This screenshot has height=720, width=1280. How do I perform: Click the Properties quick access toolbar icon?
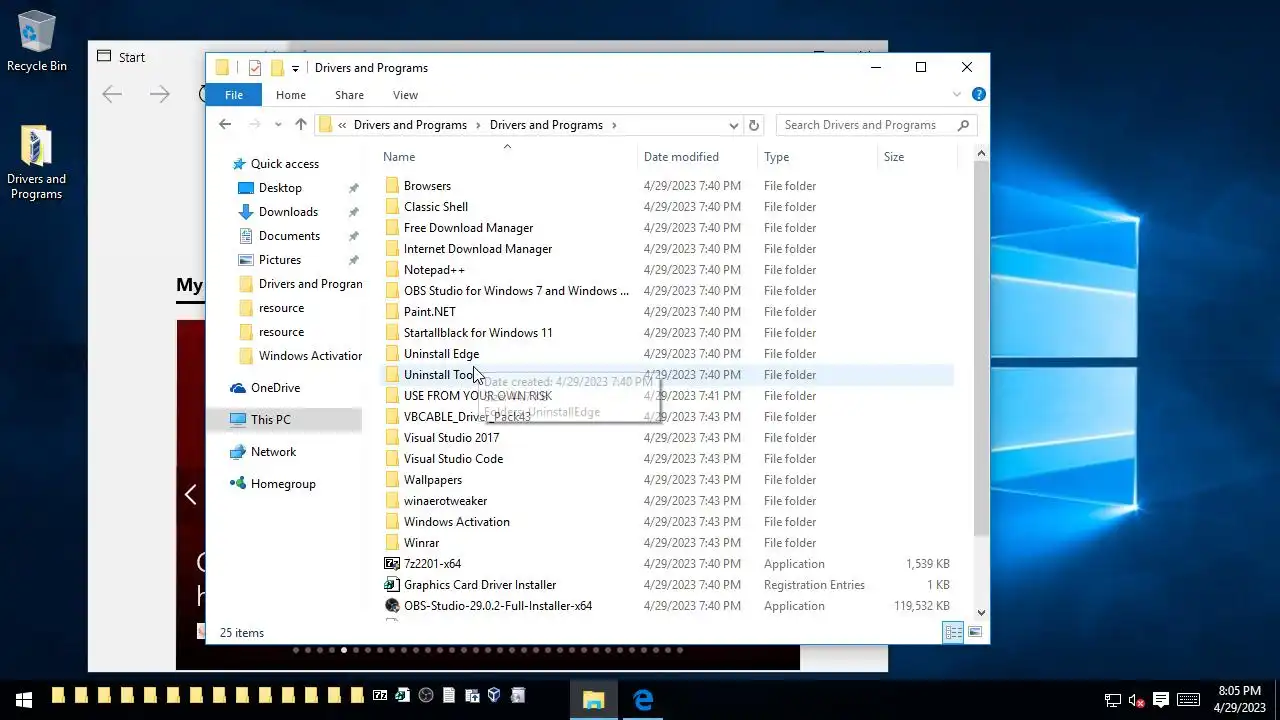pyautogui.click(x=254, y=68)
